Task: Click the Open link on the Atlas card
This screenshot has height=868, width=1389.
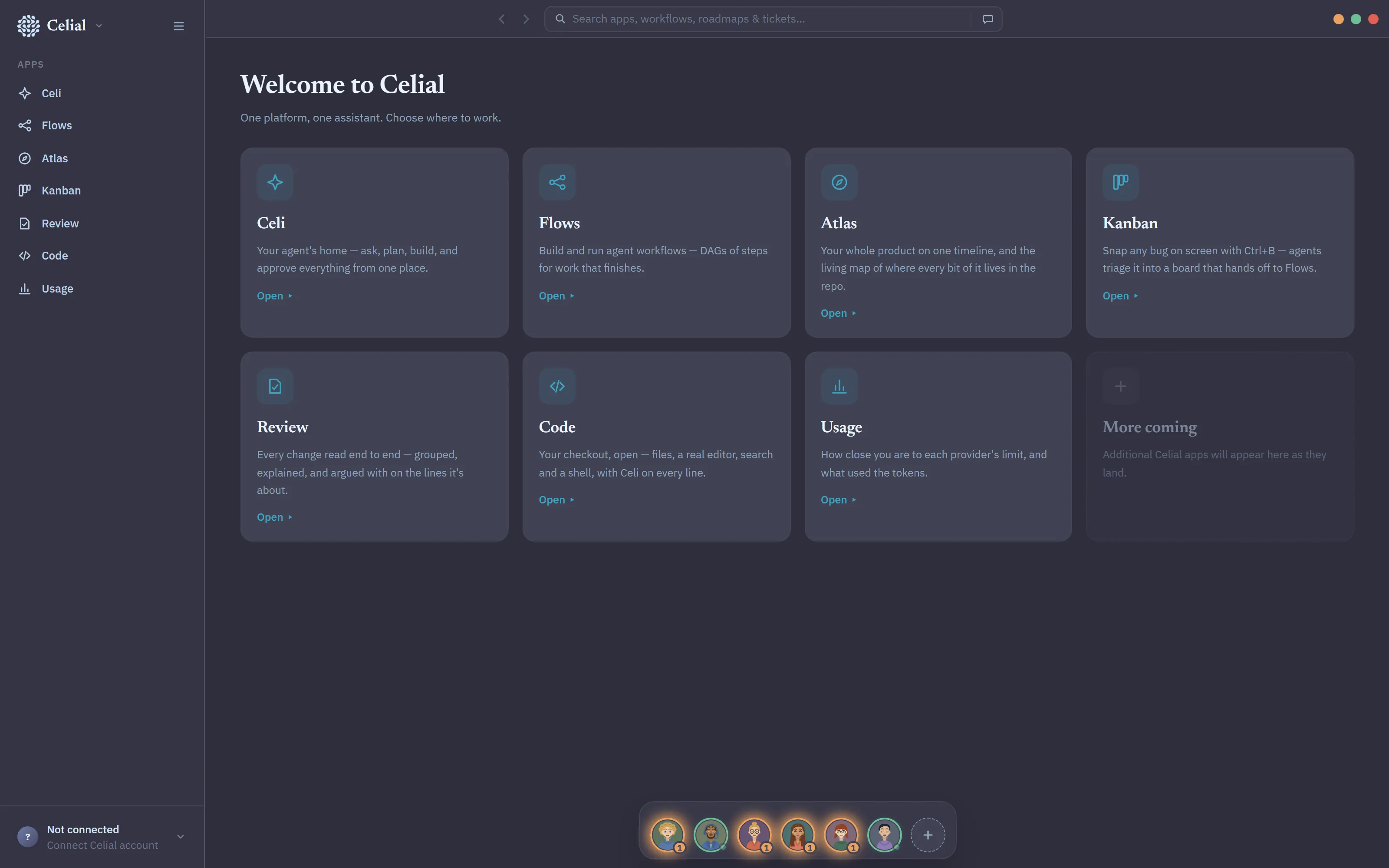Action: (838, 313)
